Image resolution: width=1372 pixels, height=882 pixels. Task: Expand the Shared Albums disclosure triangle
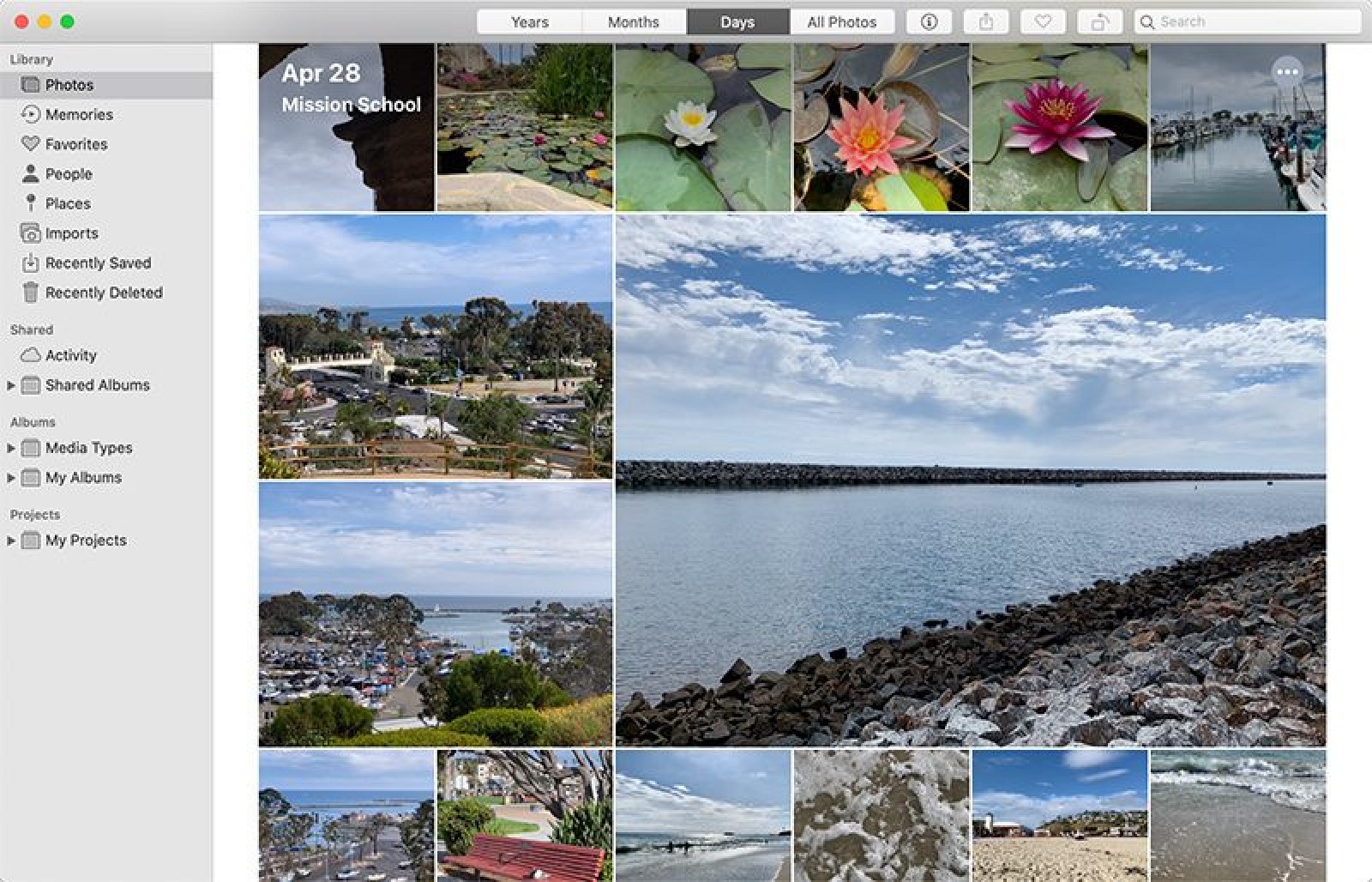[x=11, y=385]
